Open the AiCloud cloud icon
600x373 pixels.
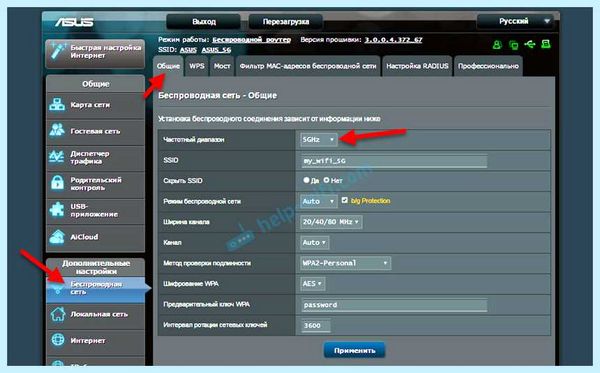(57, 237)
